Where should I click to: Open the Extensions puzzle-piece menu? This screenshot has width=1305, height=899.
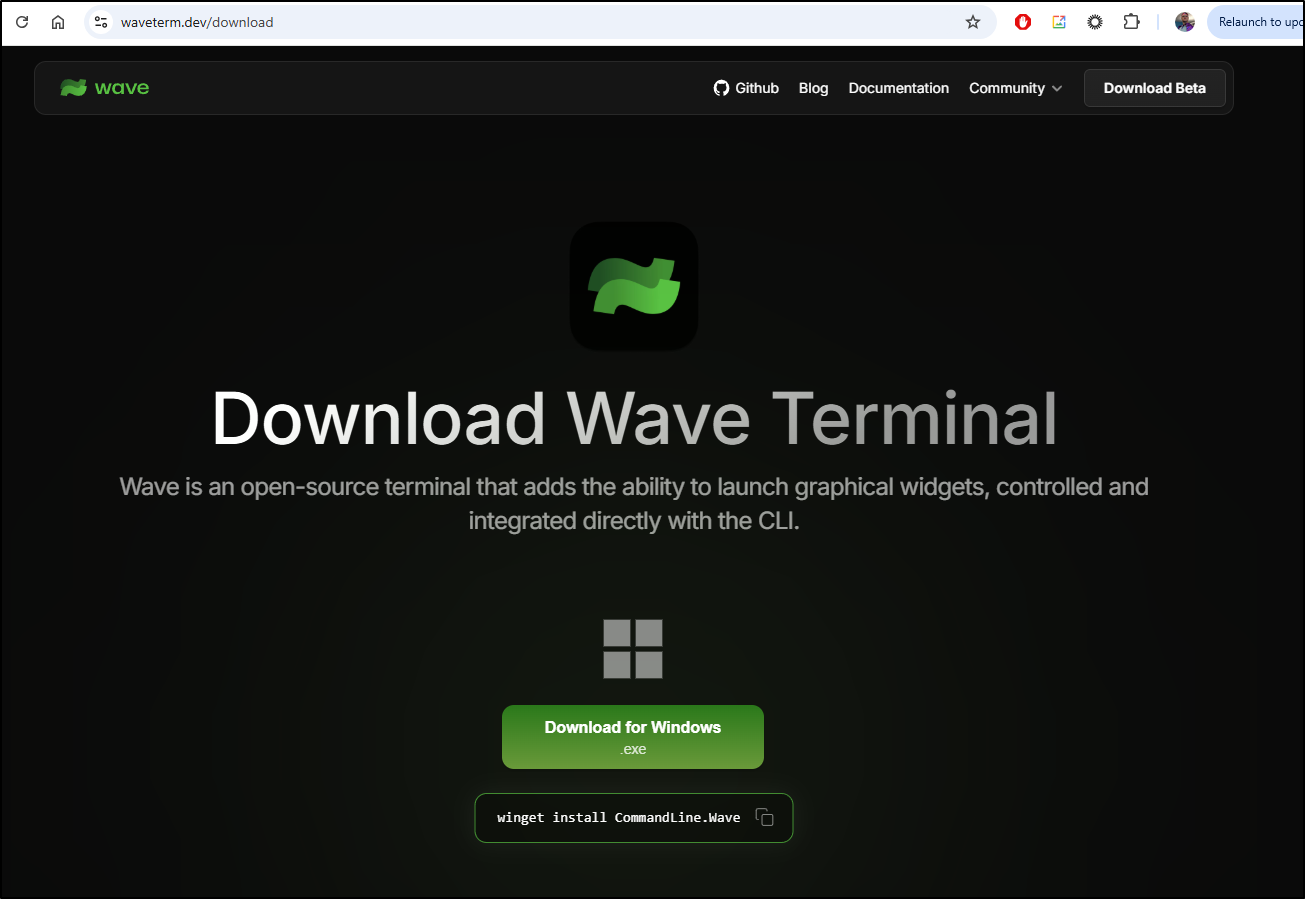point(1131,22)
